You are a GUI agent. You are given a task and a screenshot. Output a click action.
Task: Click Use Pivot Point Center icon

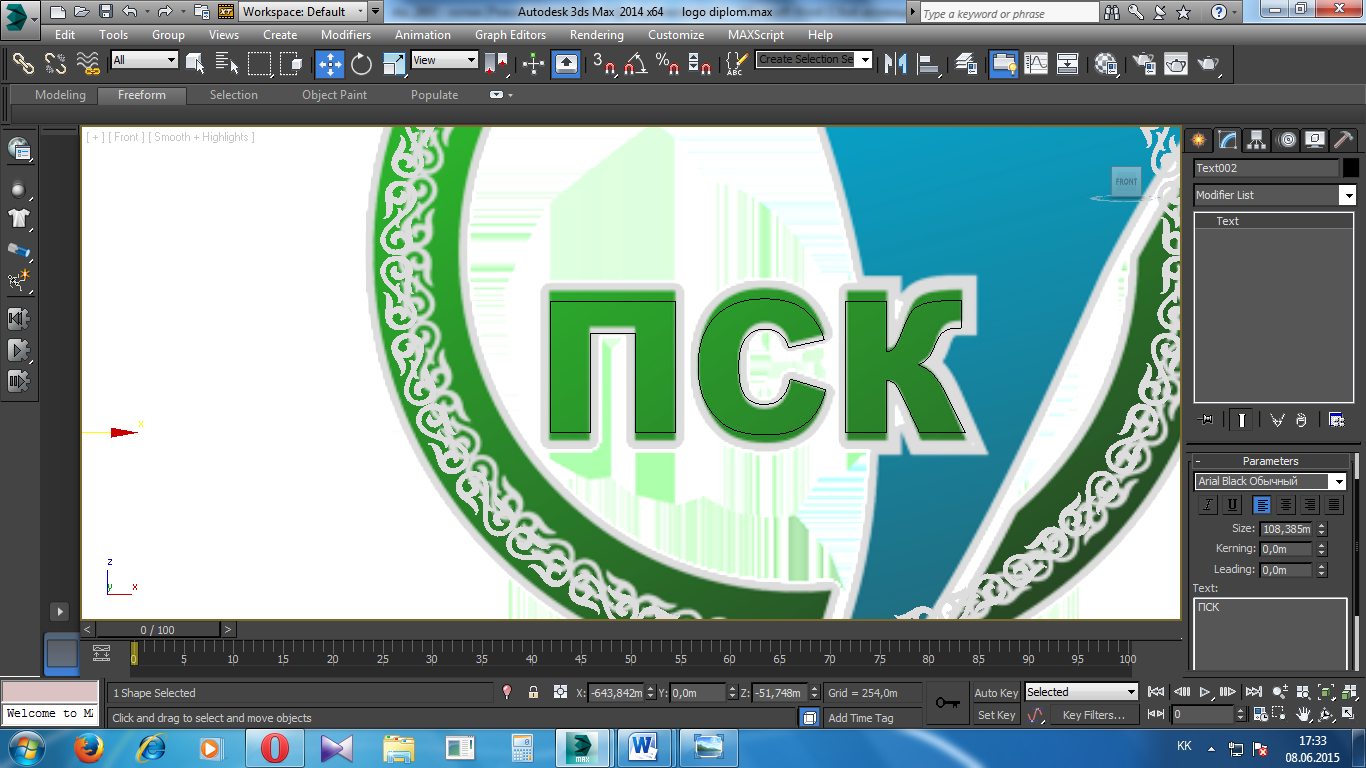(496, 64)
